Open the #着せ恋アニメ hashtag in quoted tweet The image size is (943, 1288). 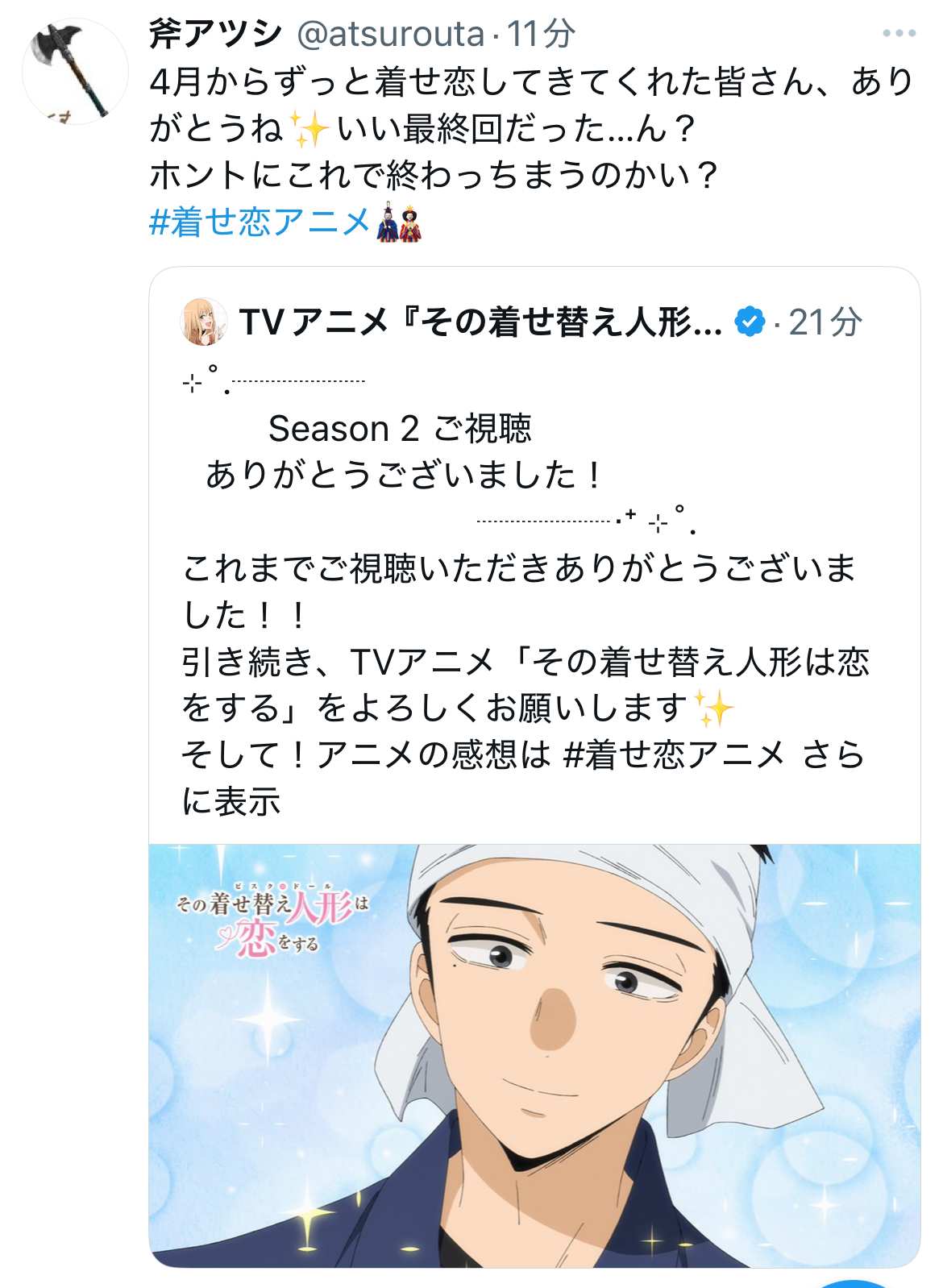(x=674, y=755)
